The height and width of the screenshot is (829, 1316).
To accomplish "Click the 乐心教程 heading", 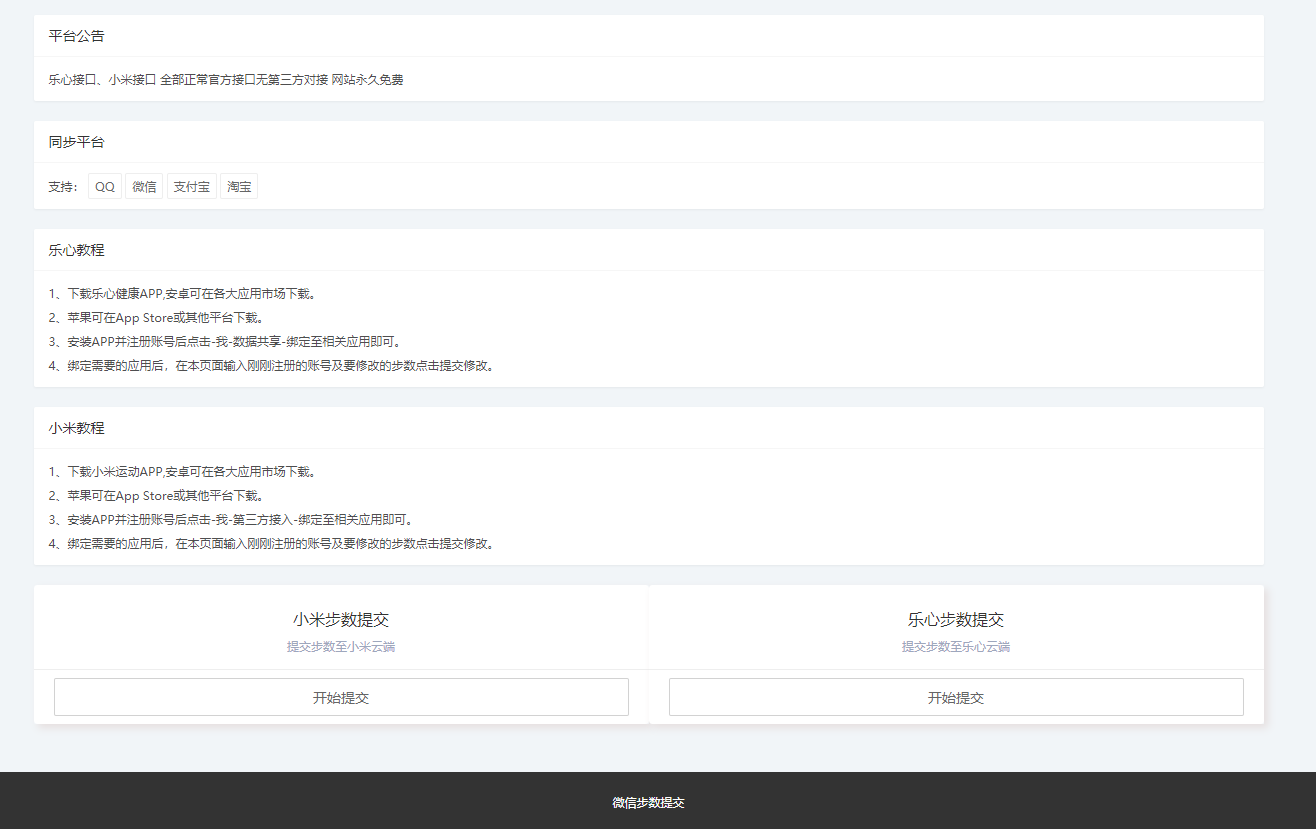I will [77, 250].
